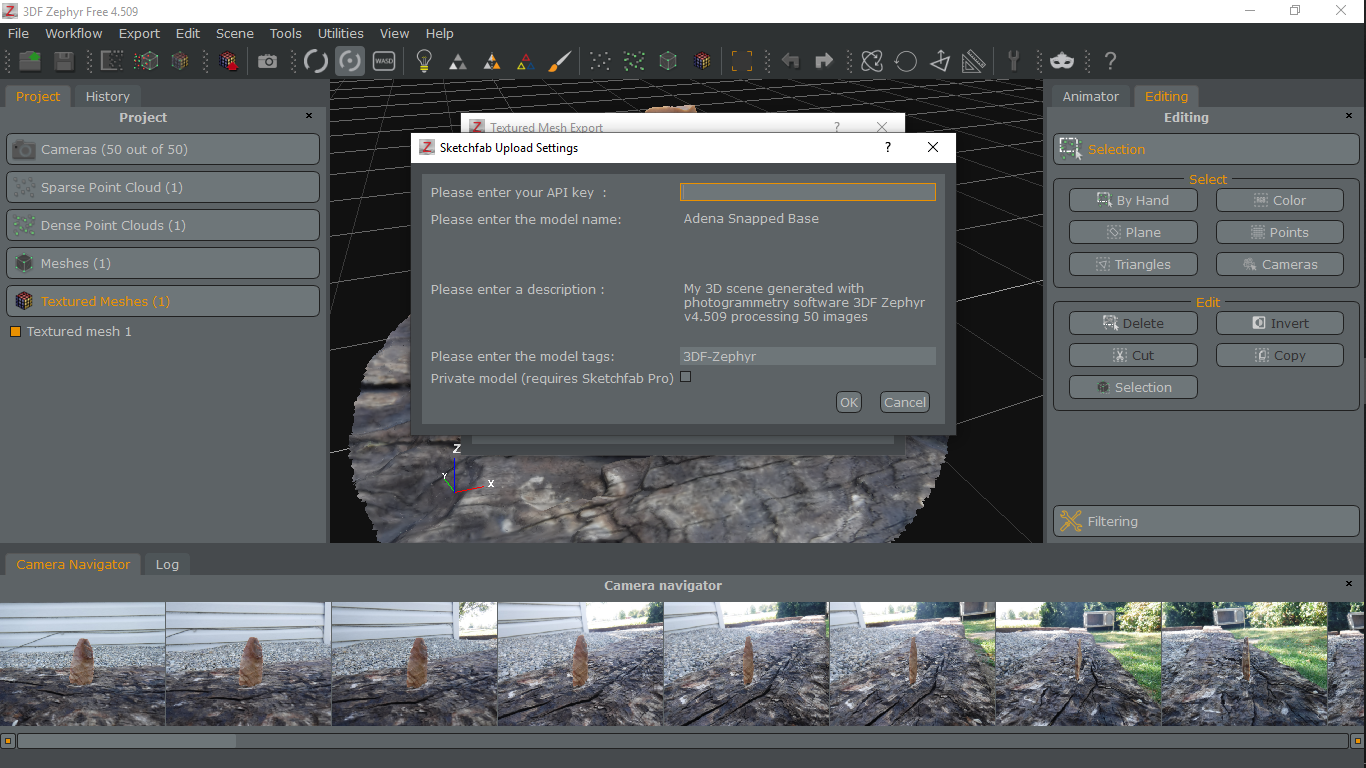Expand the Filtering section
Screen dimensions: 1366x768
point(1206,521)
